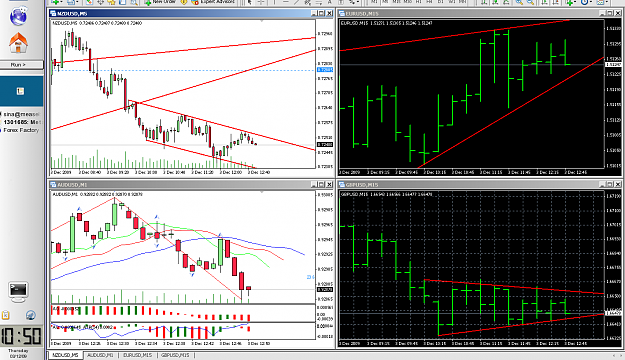
Task: Open the Forex Factory sidebar entry
Action: tap(21, 130)
